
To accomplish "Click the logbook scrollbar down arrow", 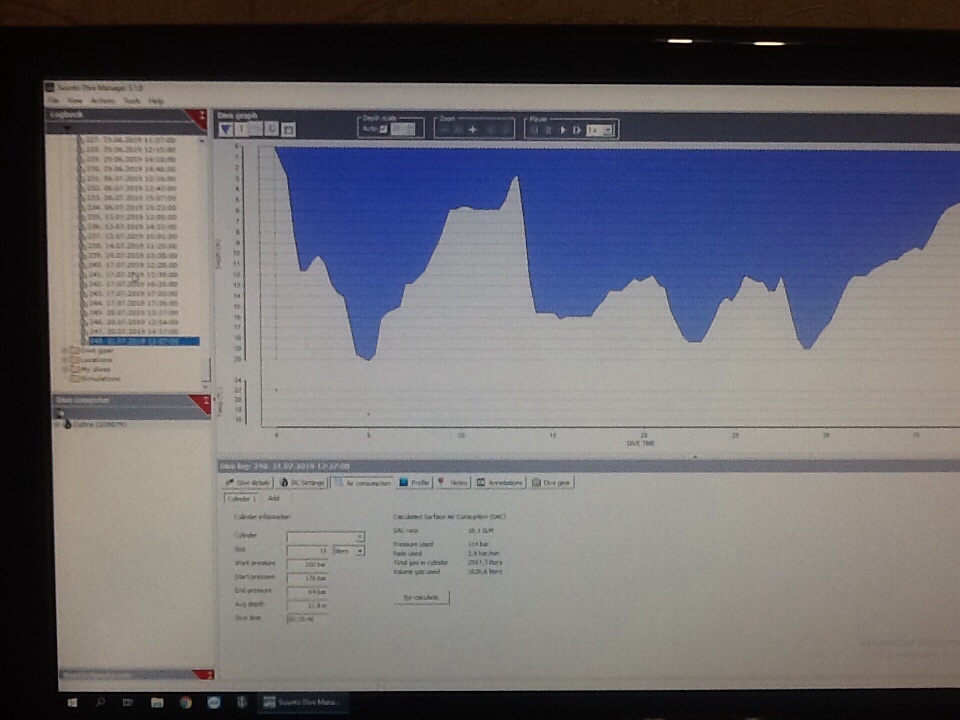I will point(205,386).
